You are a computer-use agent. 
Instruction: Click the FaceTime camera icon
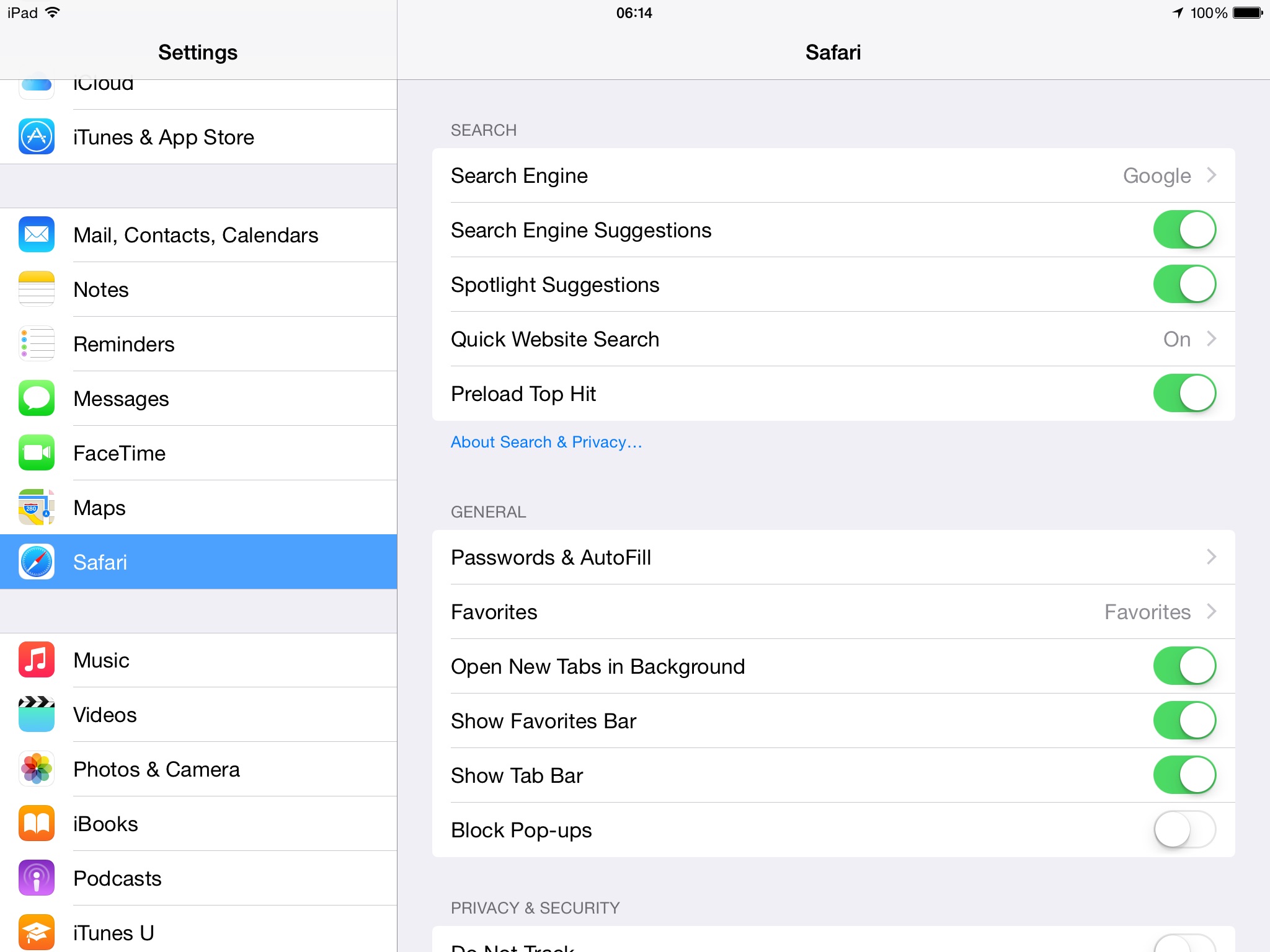[x=37, y=452]
